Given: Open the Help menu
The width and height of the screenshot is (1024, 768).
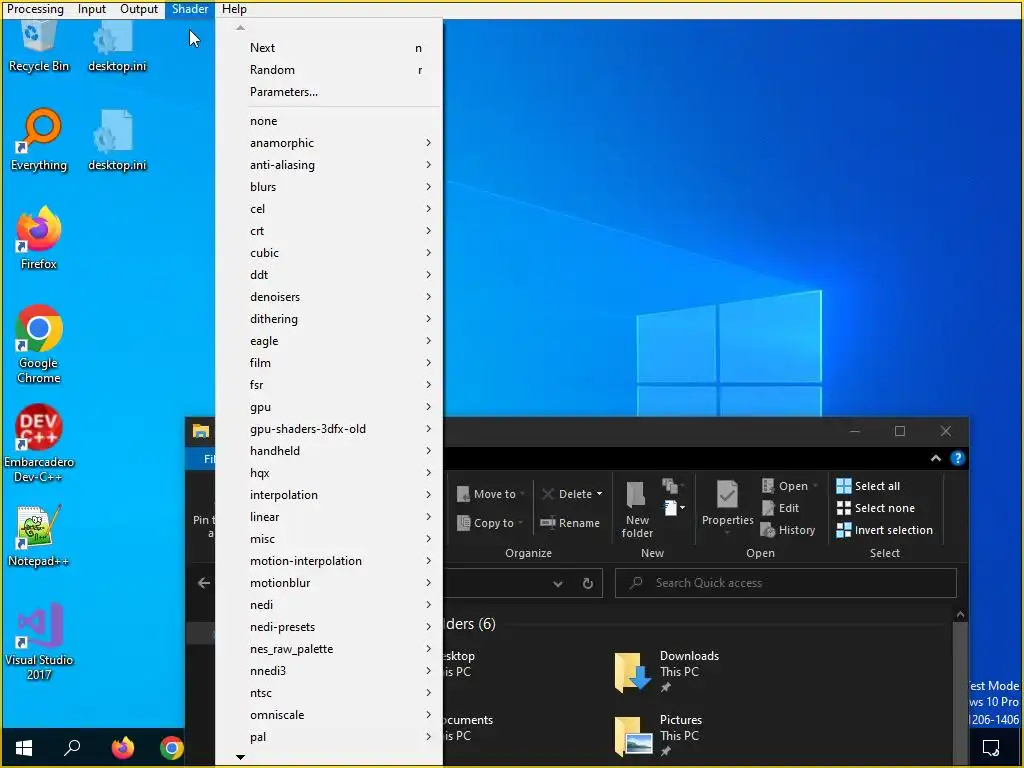Looking at the screenshot, I should pos(234,9).
